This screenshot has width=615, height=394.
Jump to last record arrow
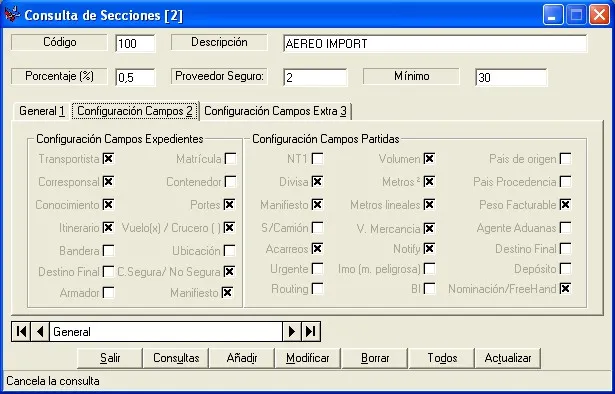point(311,332)
